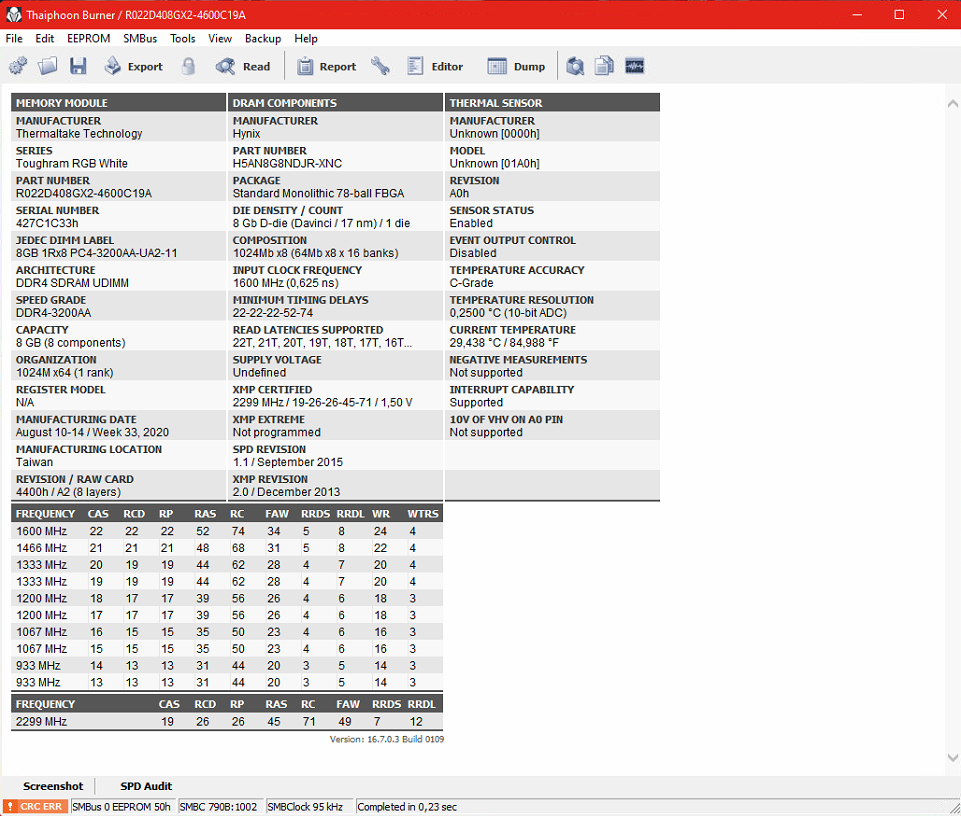Click the open folder icon
Viewport: 961px width, 816px height.
pyautogui.click(x=48, y=66)
